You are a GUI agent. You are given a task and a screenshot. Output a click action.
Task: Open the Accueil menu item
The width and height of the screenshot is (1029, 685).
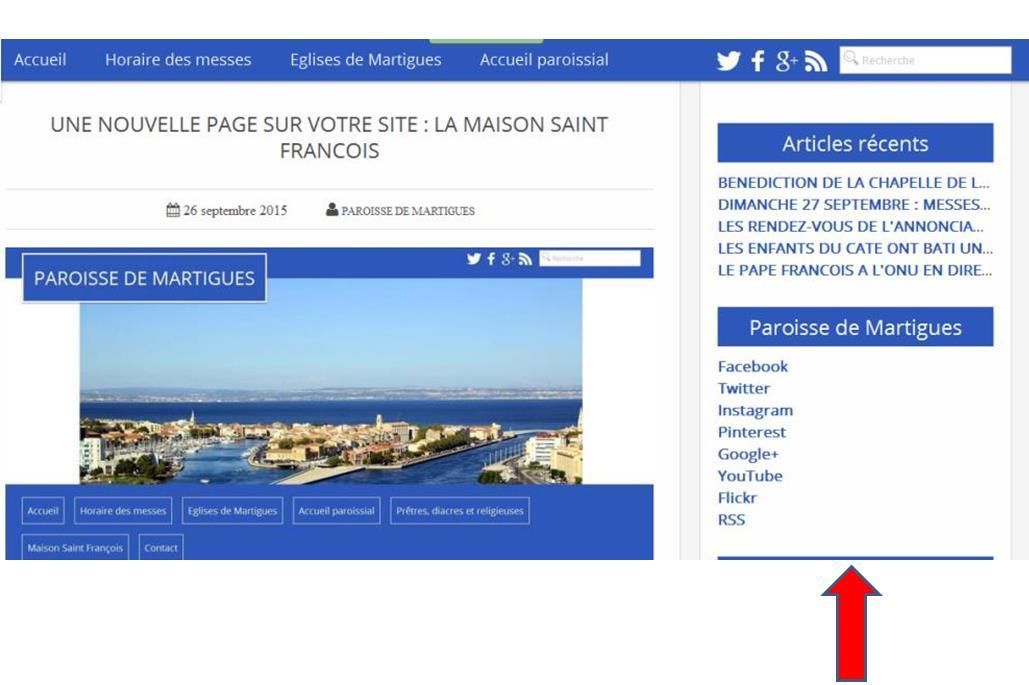[40, 60]
